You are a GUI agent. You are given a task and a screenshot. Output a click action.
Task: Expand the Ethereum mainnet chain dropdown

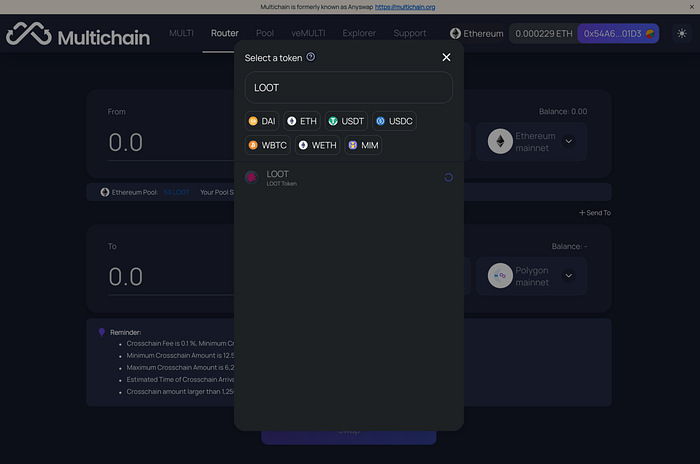[568, 142]
